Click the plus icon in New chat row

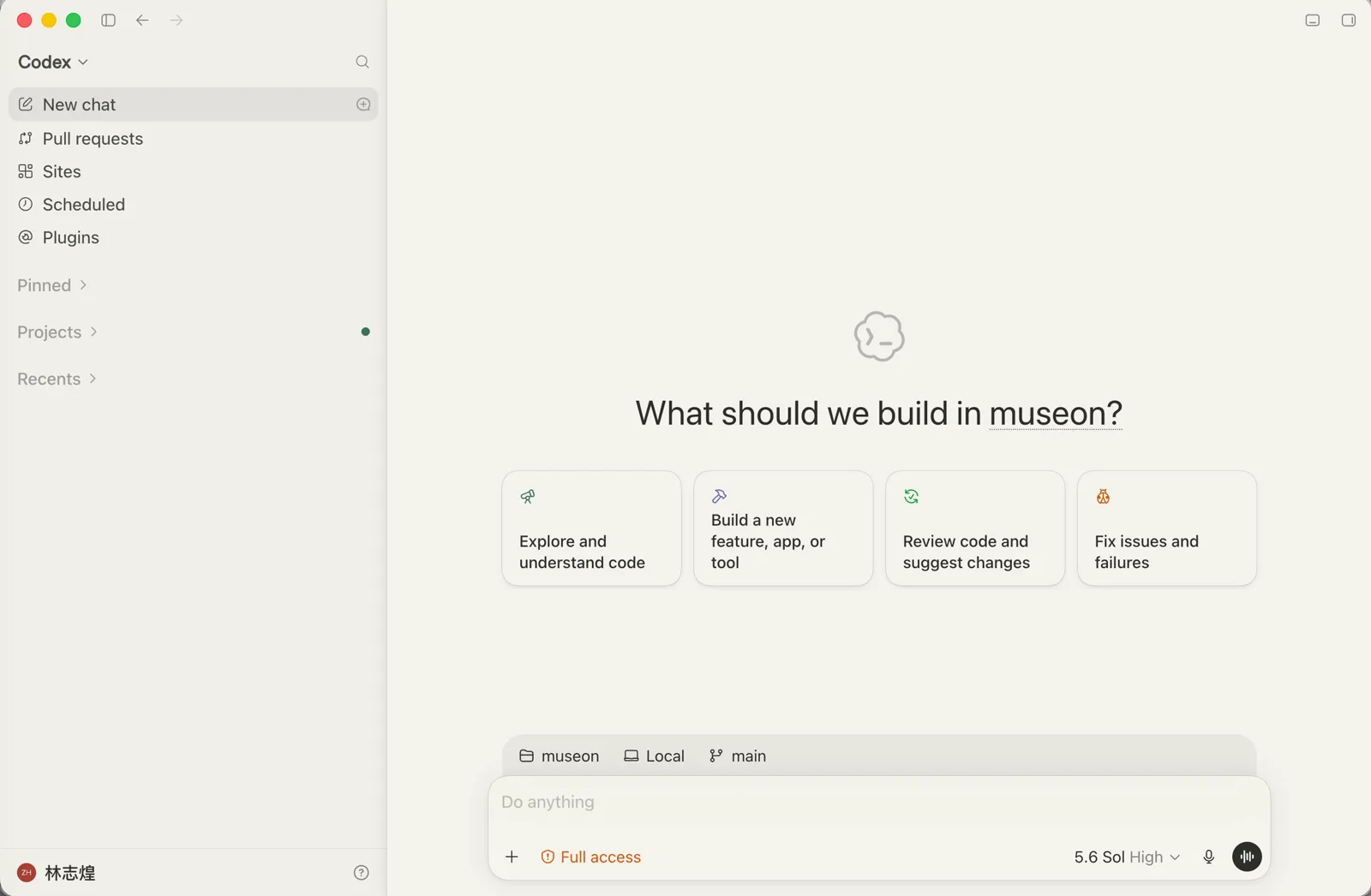tap(363, 105)
